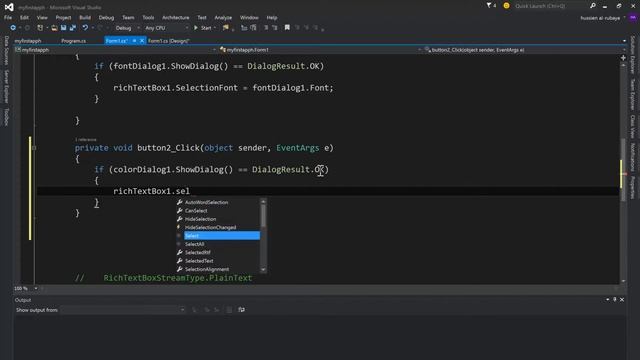Open the Analyze menu
The image size is (640, 360).
coord(223,18)
